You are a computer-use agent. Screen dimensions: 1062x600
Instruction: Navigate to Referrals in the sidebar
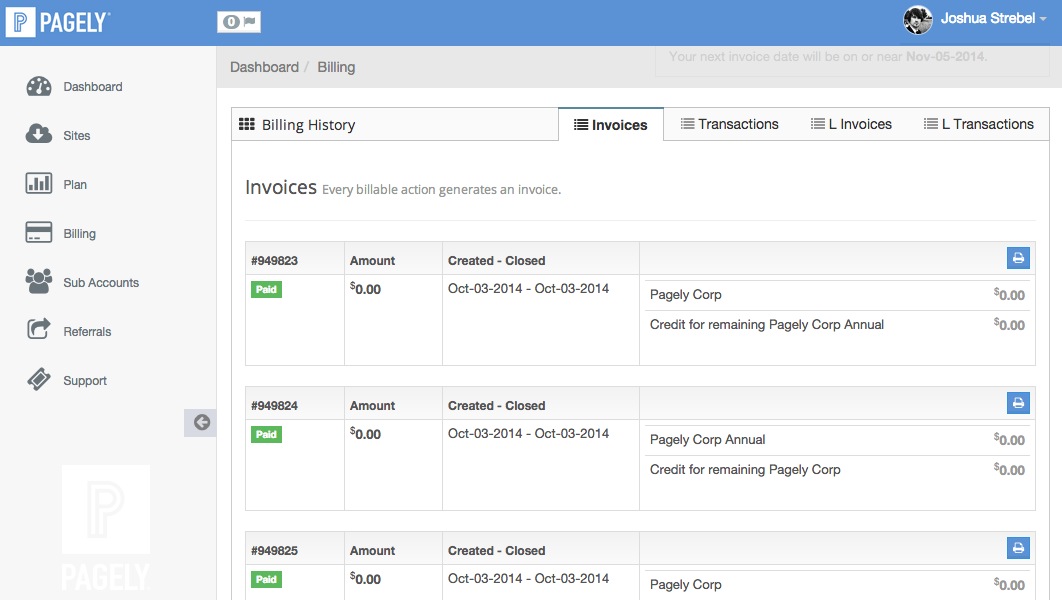[87, 332]
